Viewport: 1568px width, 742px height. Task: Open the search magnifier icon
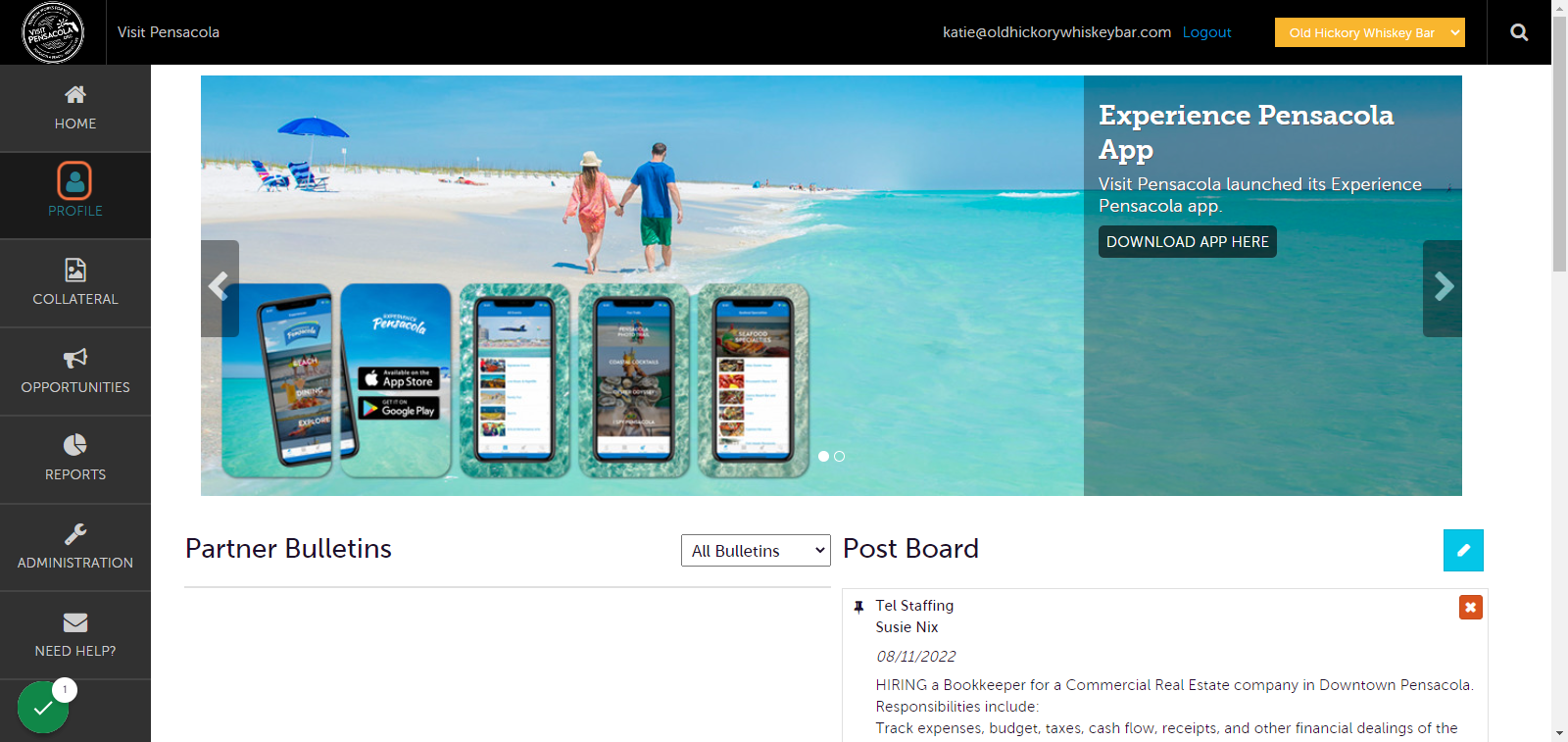click(1519, 32)
